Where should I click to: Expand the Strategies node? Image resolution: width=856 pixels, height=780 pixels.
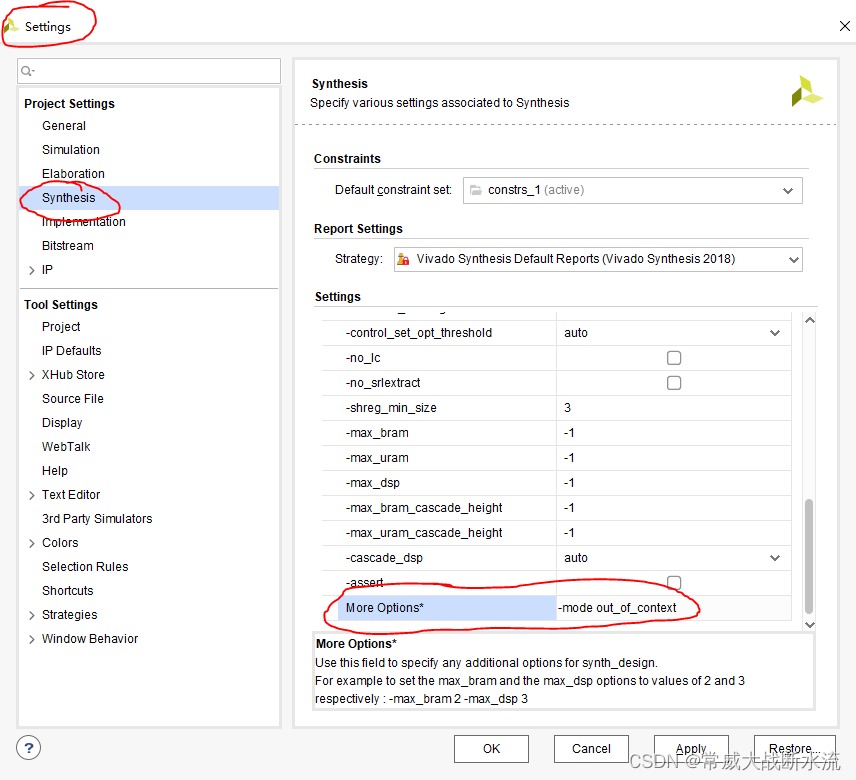pyautogui.click(x=32, y=615)
